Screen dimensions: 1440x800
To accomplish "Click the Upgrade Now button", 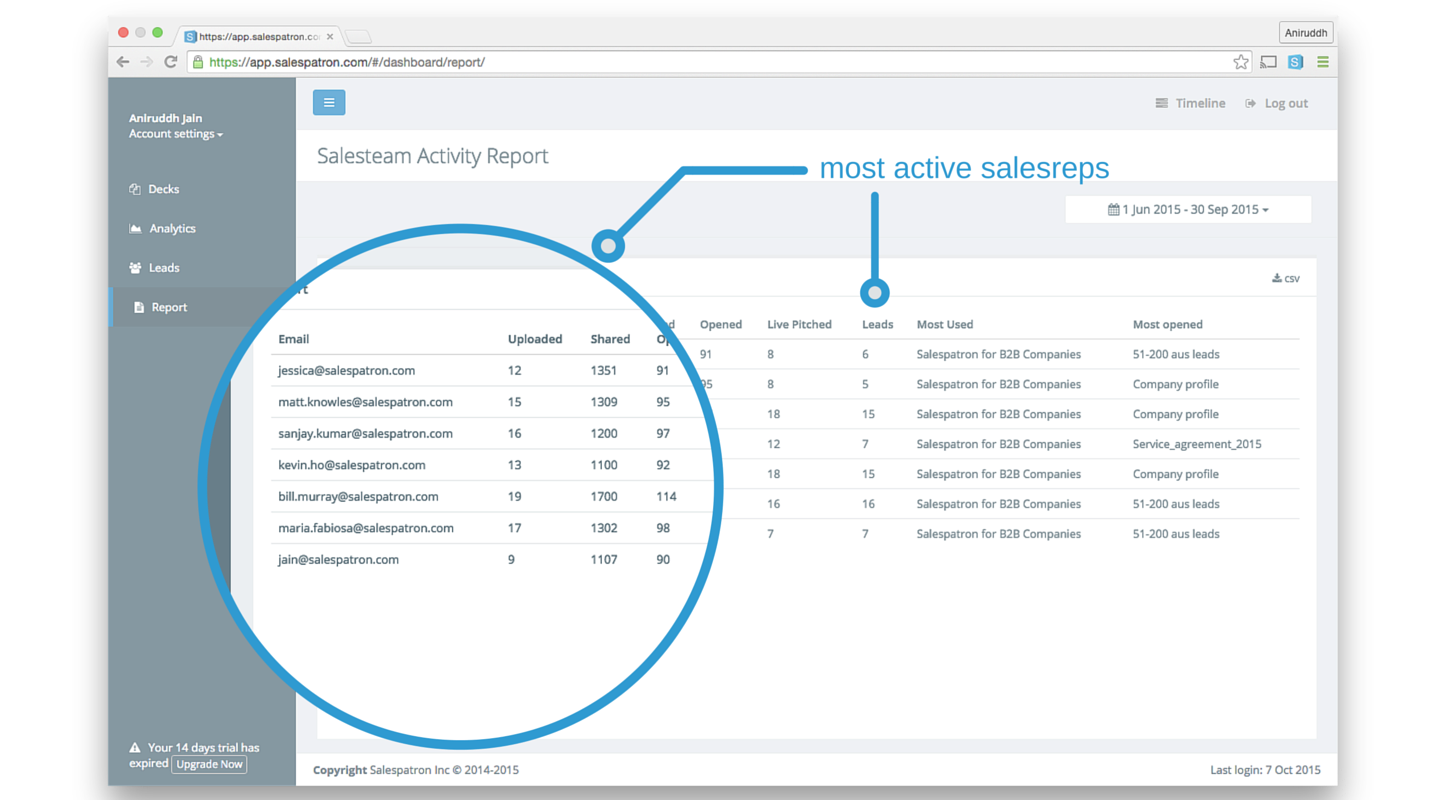I will point(210,764).
